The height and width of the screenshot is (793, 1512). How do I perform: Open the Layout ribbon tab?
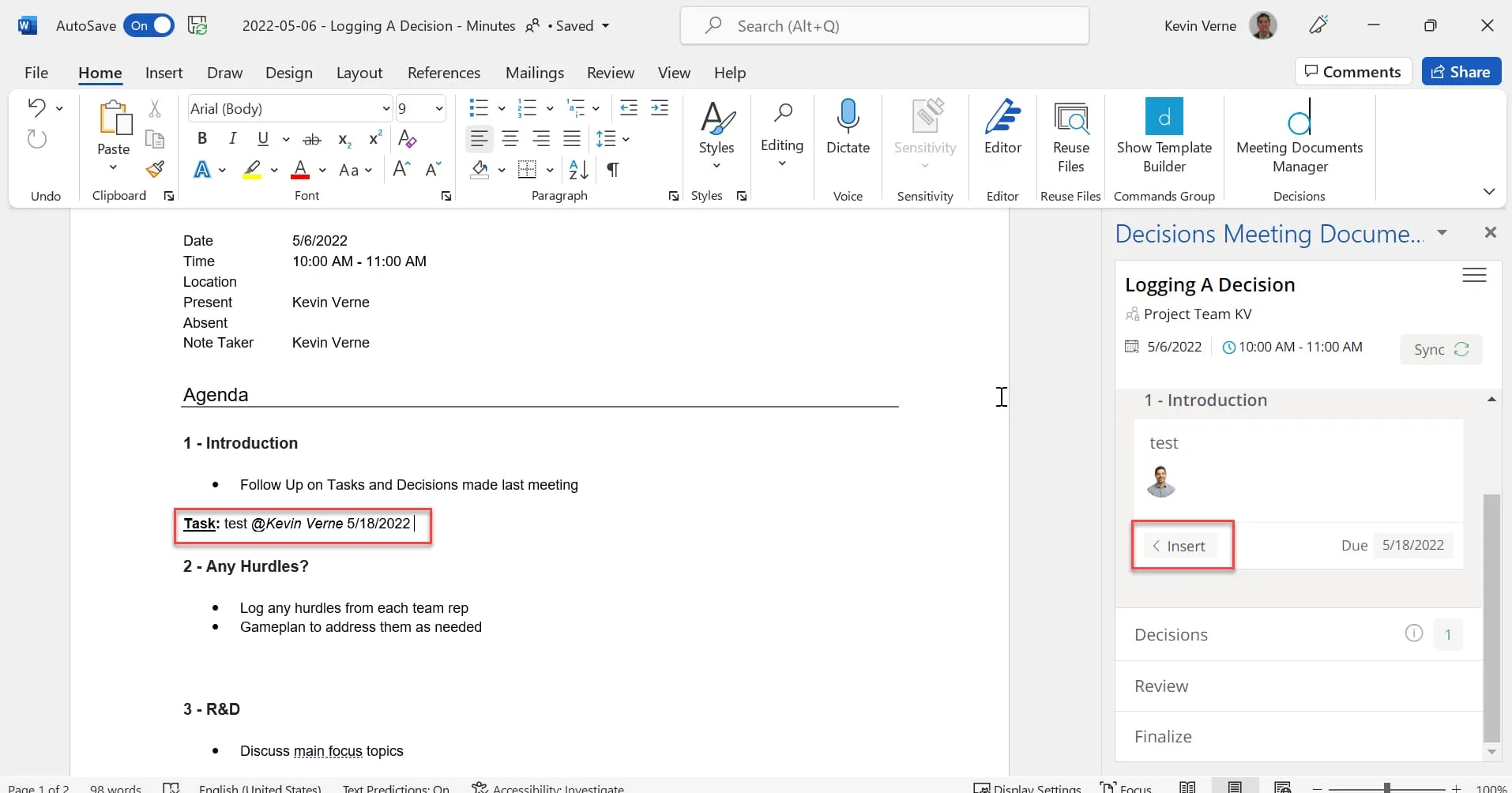[359, 73]
